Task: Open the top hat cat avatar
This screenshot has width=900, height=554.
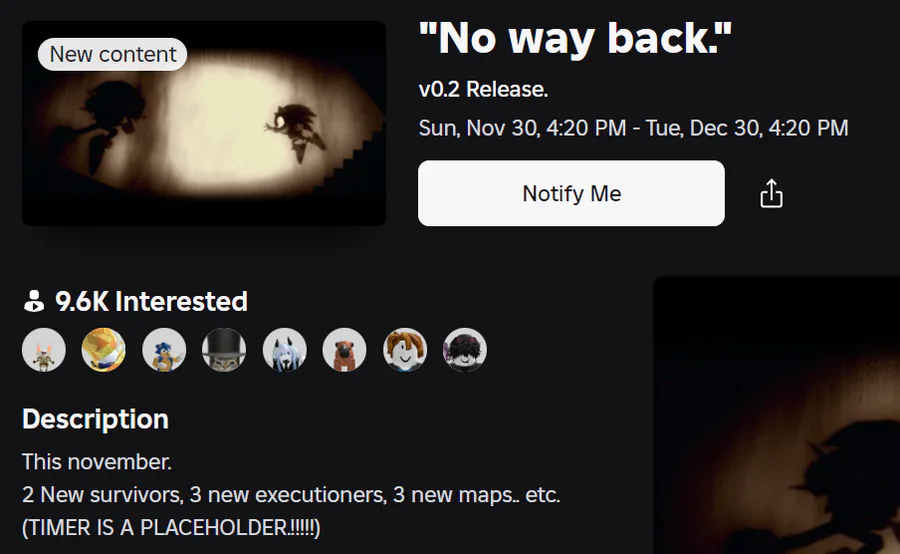Action: click(x=224, y=350)
